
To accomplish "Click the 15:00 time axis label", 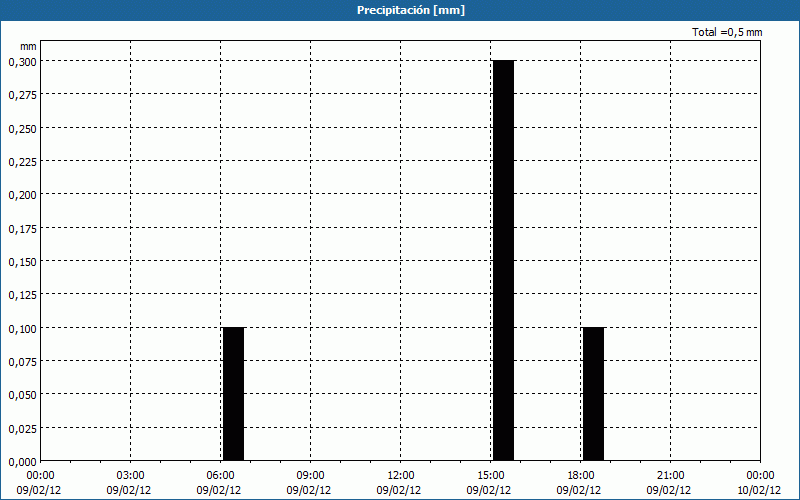I will tap(490, 476).
